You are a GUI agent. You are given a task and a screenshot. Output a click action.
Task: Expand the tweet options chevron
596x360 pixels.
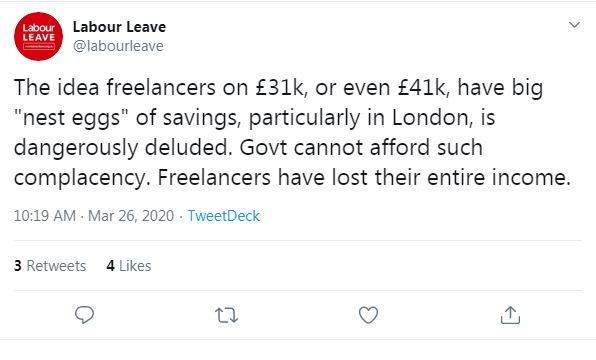click(574, 25)
